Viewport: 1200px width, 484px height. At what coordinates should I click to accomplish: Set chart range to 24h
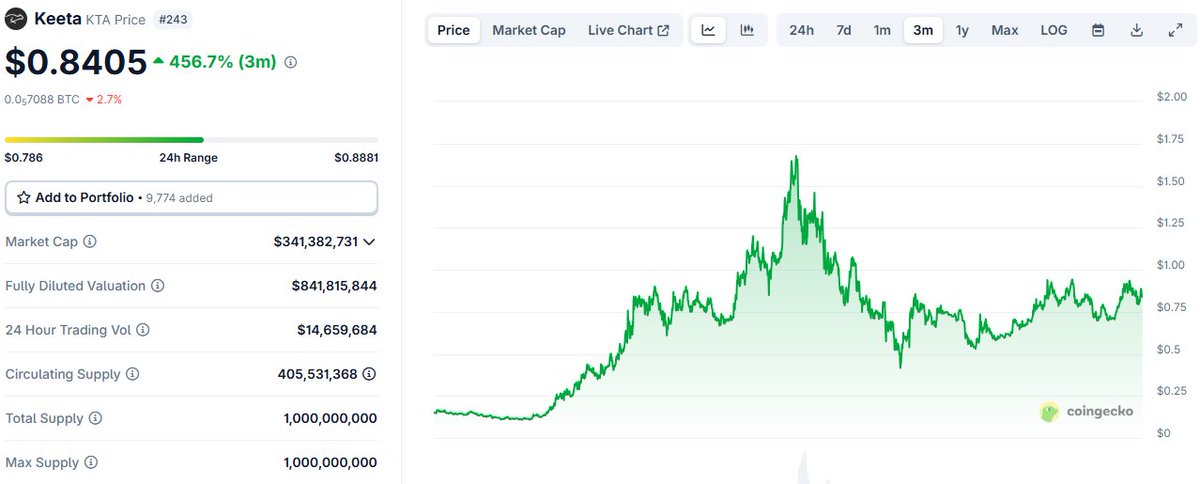pyautogui.click(x=801, y=30)
